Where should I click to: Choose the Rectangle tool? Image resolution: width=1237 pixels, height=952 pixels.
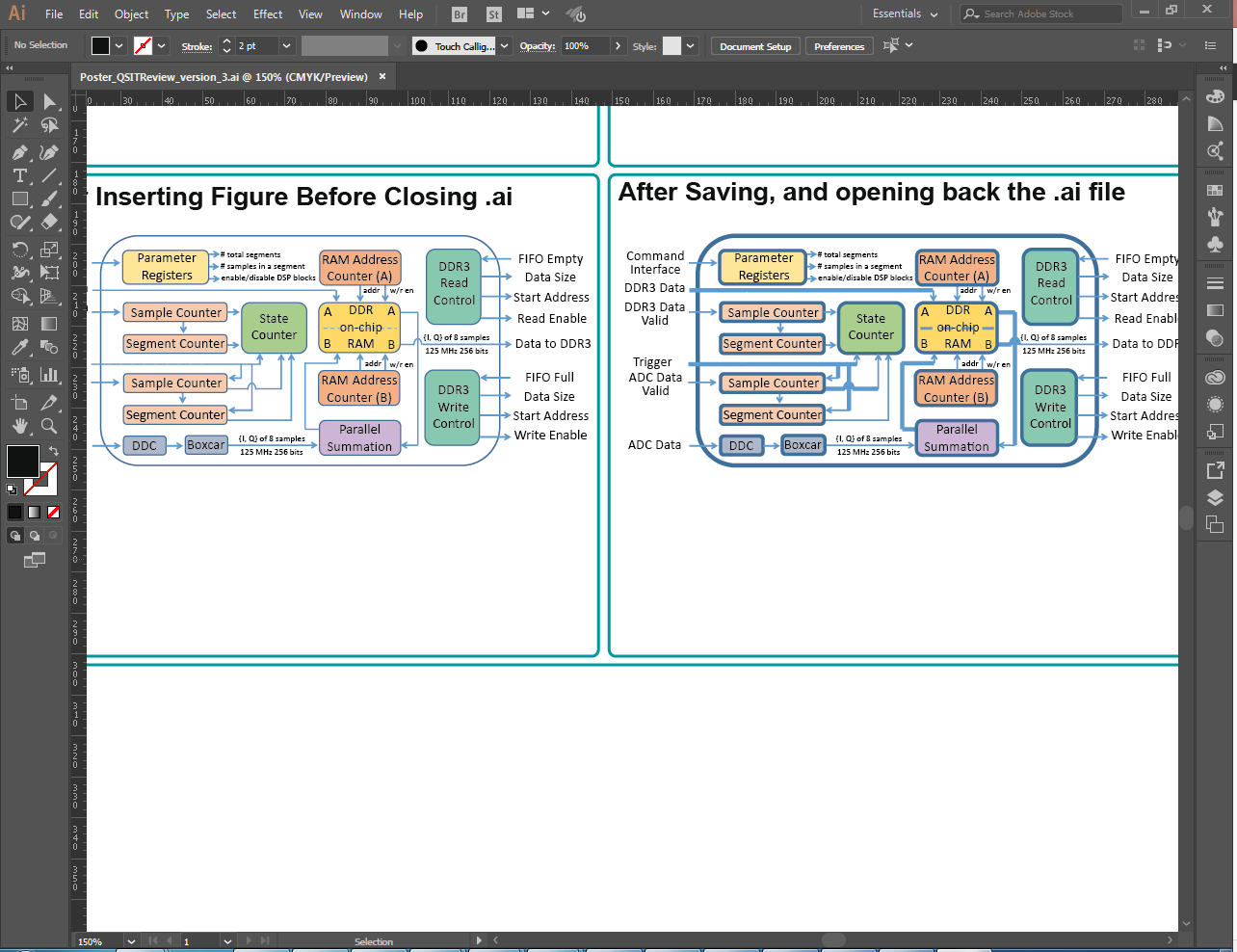click(x=20, y=198)
